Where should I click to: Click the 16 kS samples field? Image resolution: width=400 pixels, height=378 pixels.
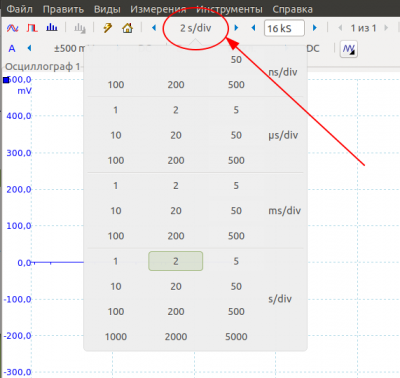pyautogui.click(x=284, y=28)
